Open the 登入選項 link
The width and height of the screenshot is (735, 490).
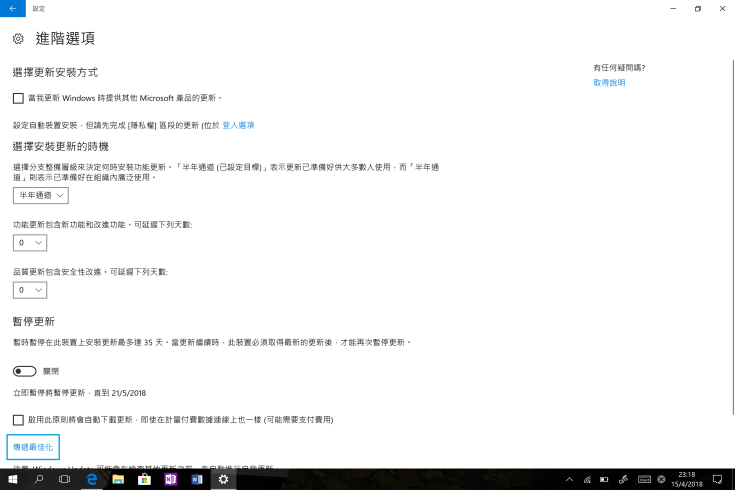(238, 125)
